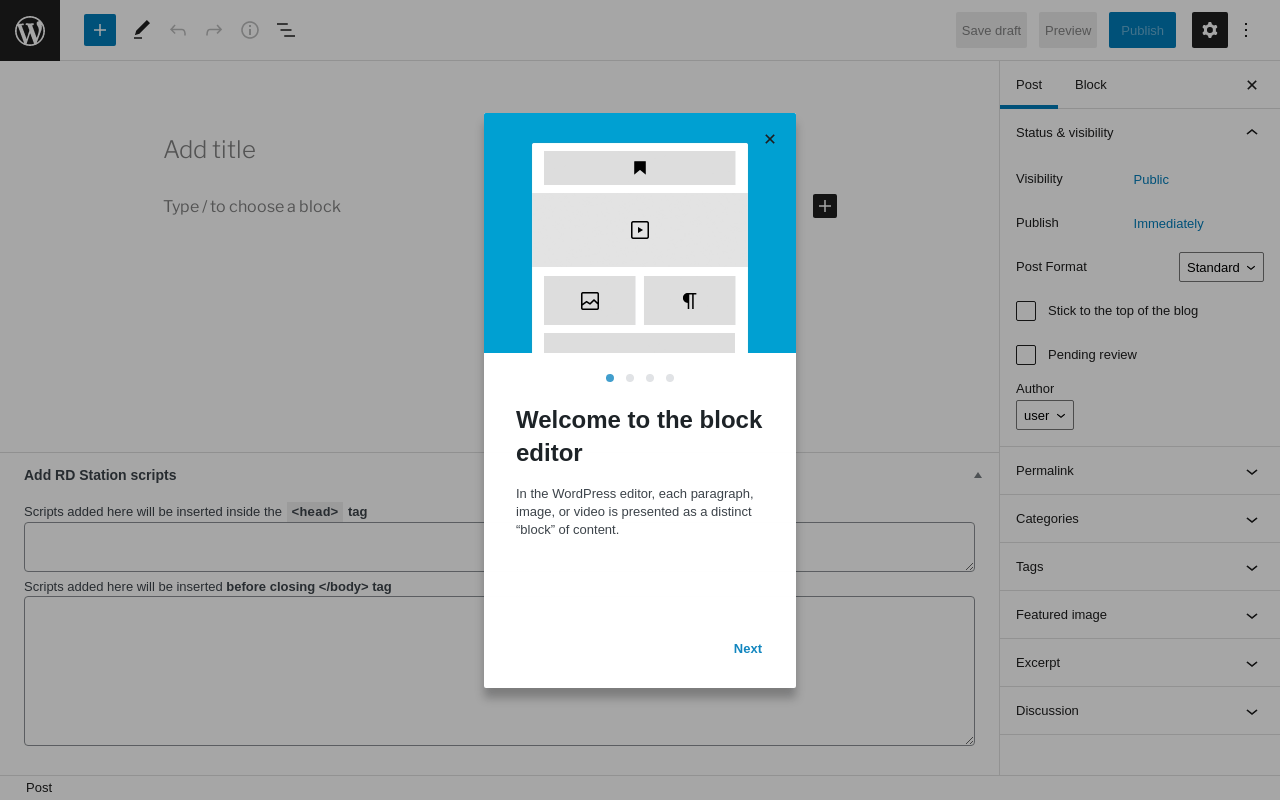Close the settings sidebar X icon
1280x800 pixels.
point(1252,85)
